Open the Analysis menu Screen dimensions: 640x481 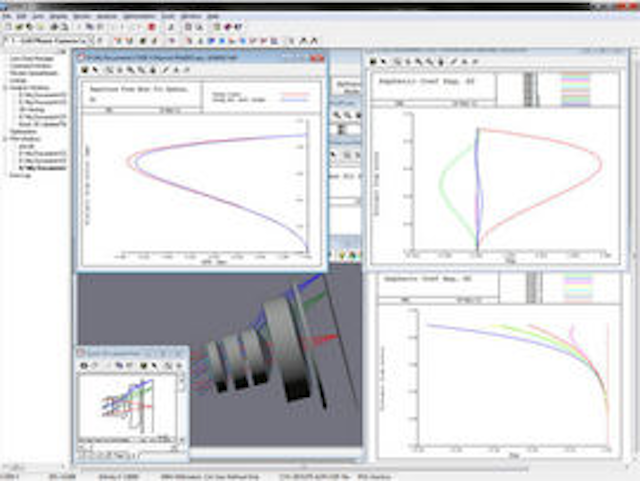point(107,16)
